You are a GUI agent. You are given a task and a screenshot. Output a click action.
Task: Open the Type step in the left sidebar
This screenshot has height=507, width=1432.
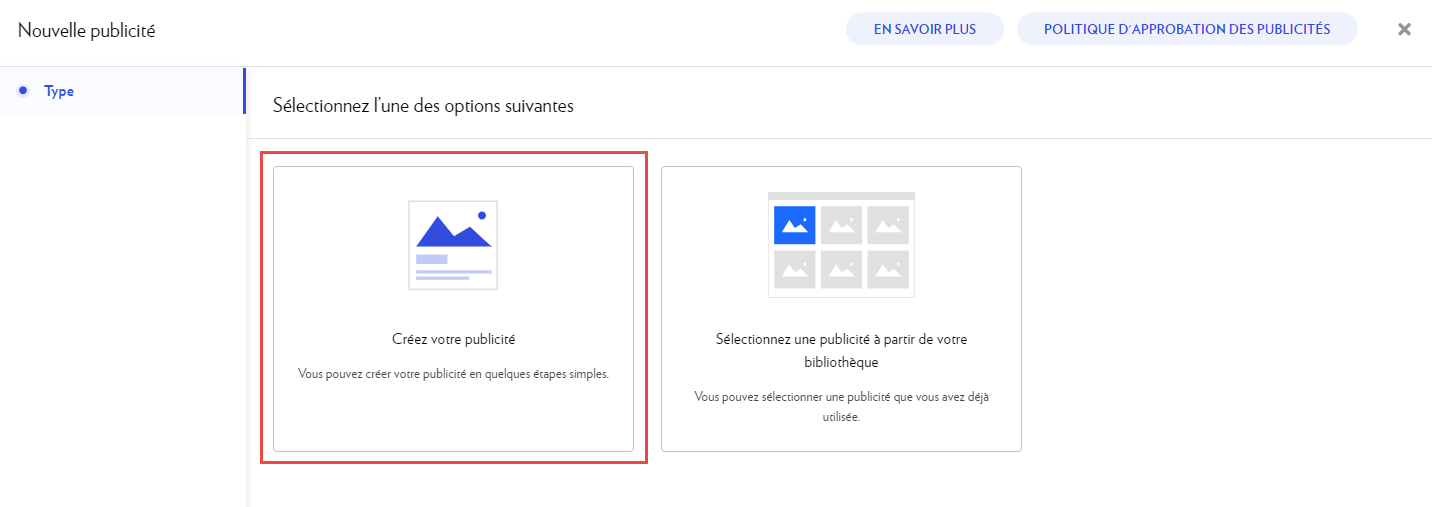pos(59,91)
